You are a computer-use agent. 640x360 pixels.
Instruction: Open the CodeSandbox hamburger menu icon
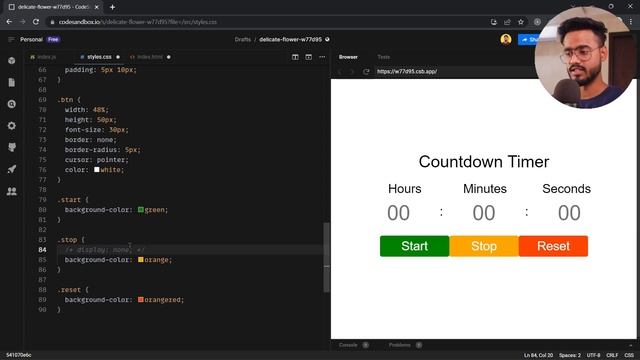coord(11,39)
